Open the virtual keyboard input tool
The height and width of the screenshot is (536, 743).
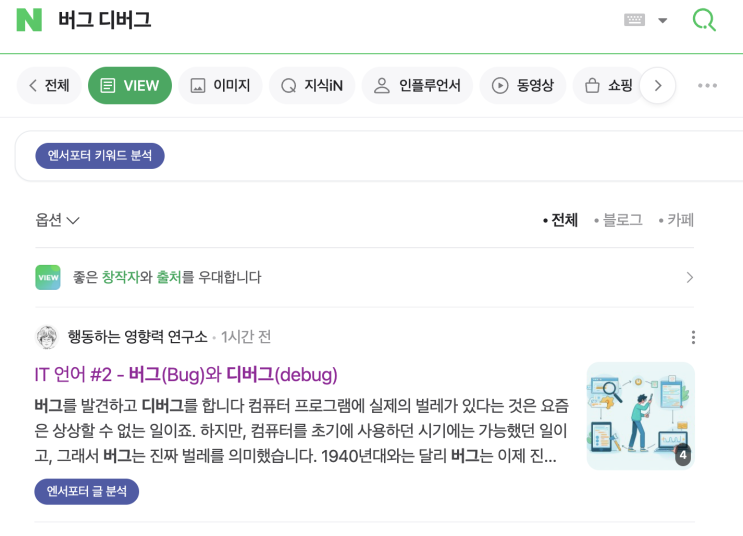coord(634,20)
